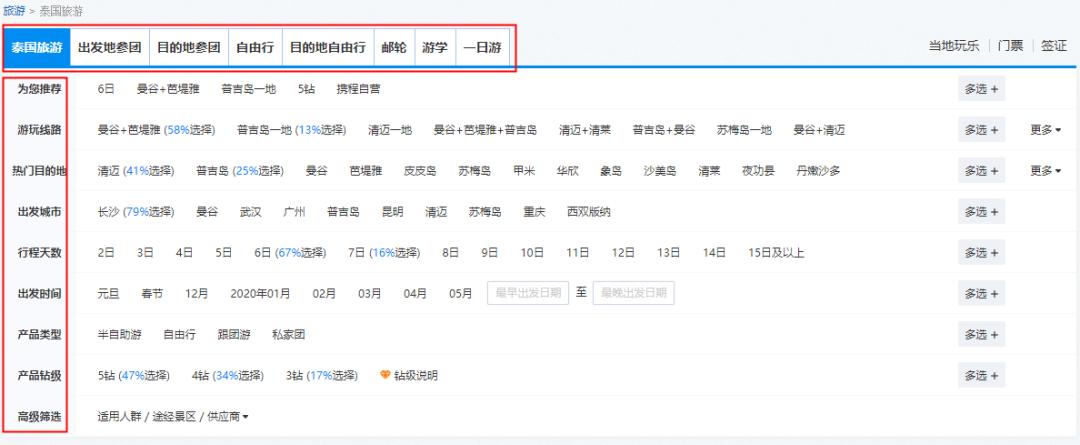1080x445 pixels.
Task: Filter destination 清迈 (41%选择)
Action: click(x=136, y=171)
